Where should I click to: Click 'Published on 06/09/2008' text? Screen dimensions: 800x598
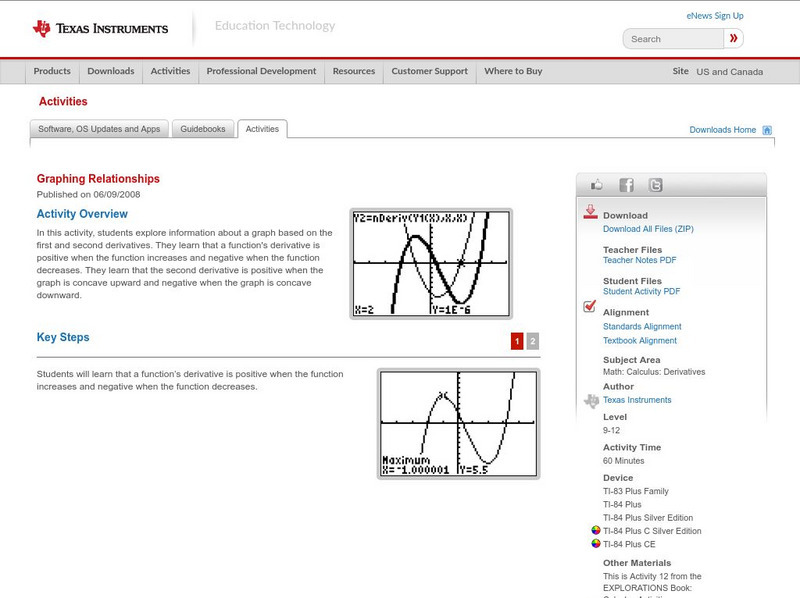click(88, 194)
